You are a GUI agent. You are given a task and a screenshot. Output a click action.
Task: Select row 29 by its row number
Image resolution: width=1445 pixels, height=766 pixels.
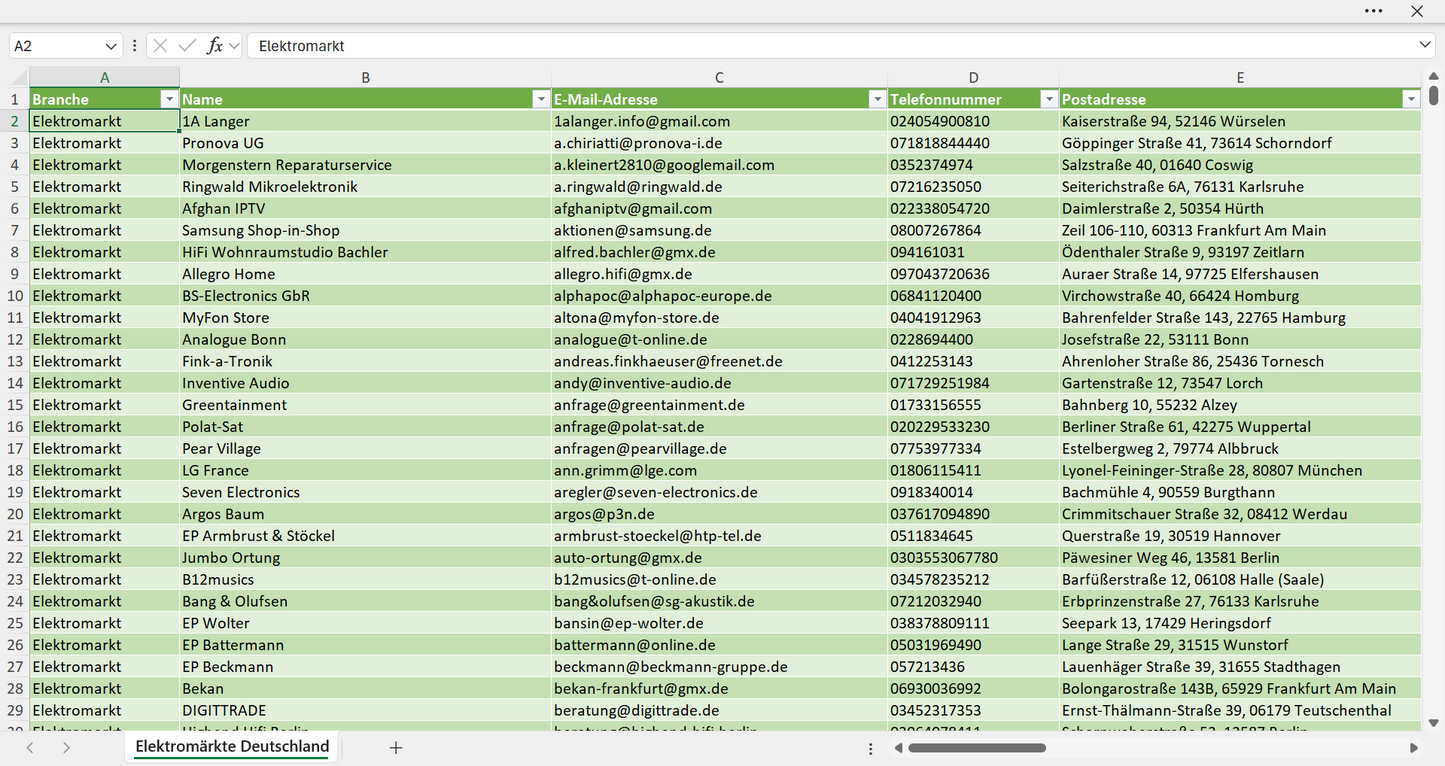click(15, 711)
